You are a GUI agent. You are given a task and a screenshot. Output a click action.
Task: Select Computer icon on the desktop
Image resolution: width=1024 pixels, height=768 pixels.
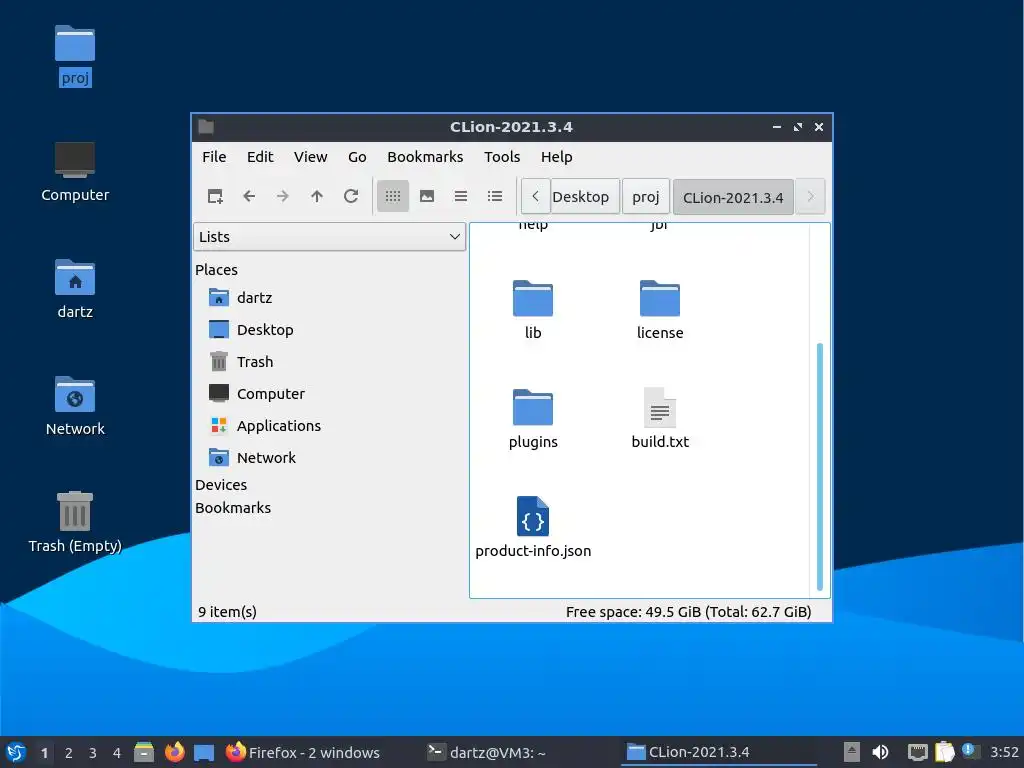click(75, 172)
